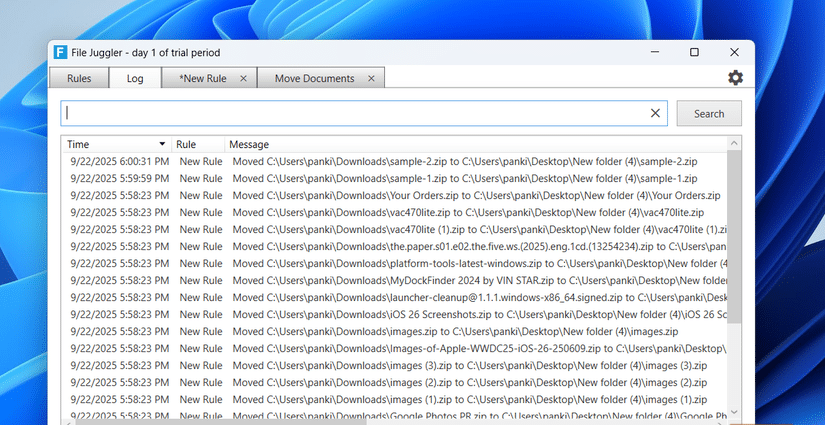The height and width of the screenshot is (425, 825).
Task: Click the vertical scrollbar thumb of log
Action: [734, 237]
